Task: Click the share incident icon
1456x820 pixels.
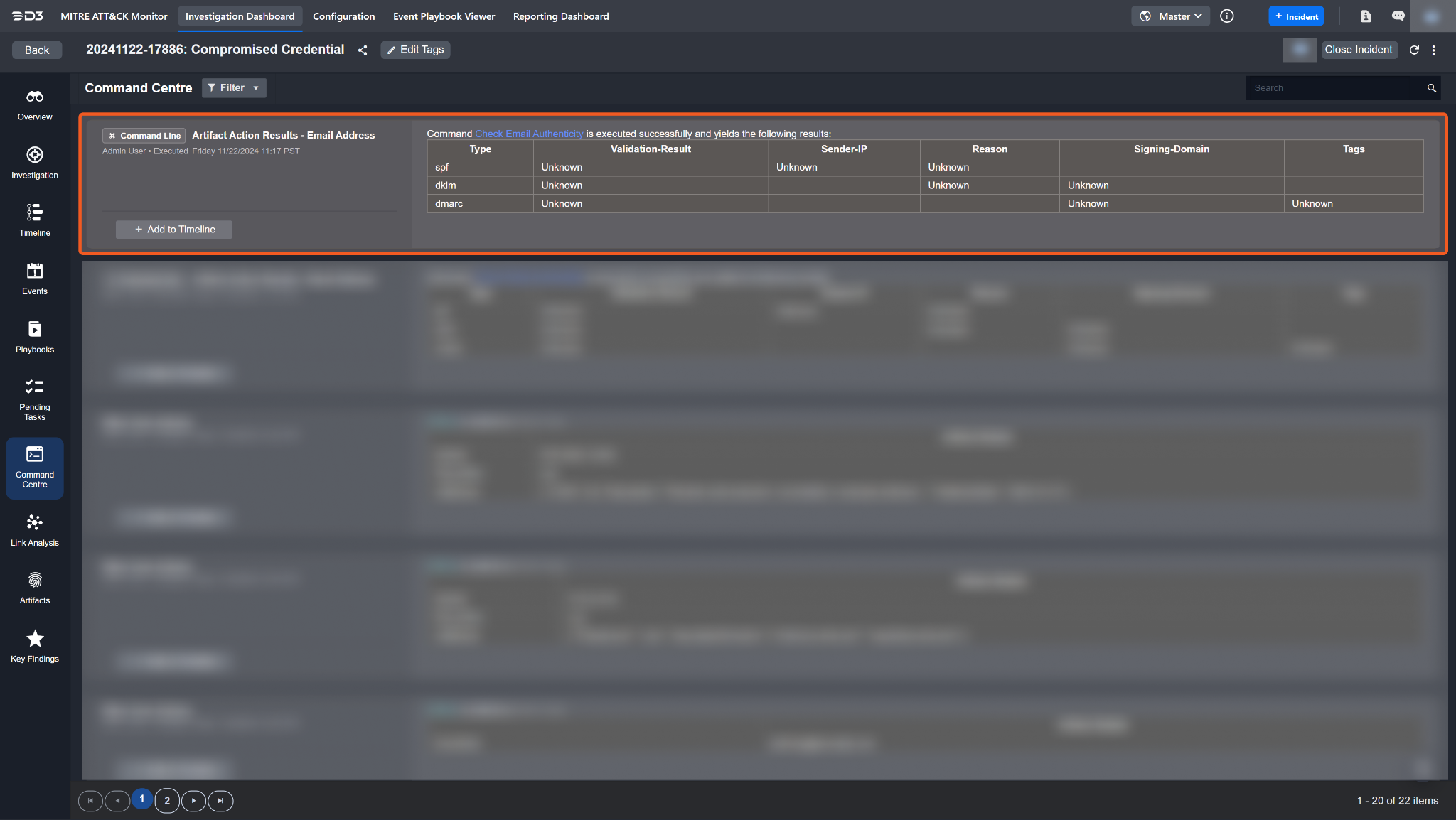Action: [363, 50]
